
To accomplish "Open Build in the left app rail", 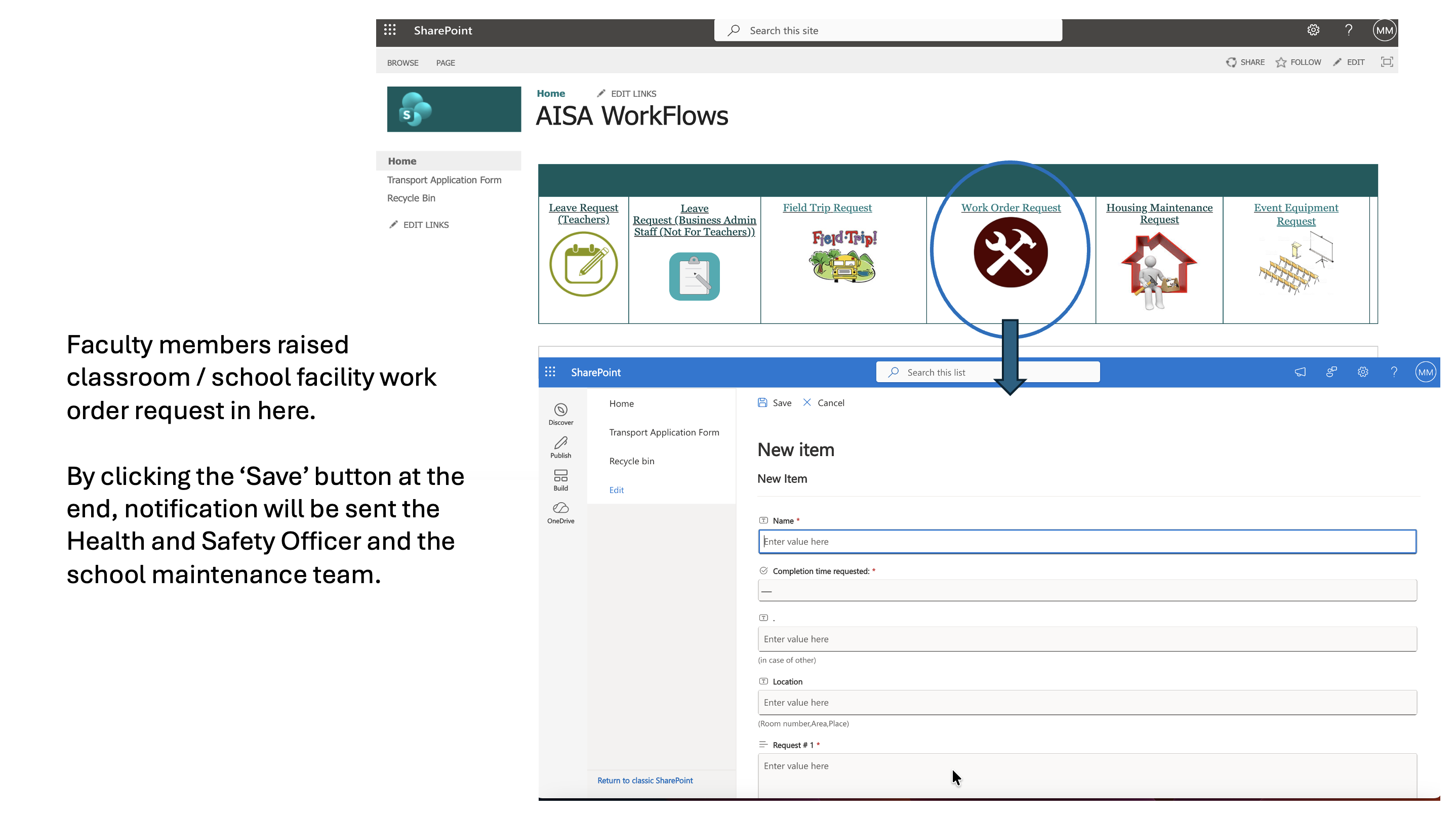I will (561, 480).
